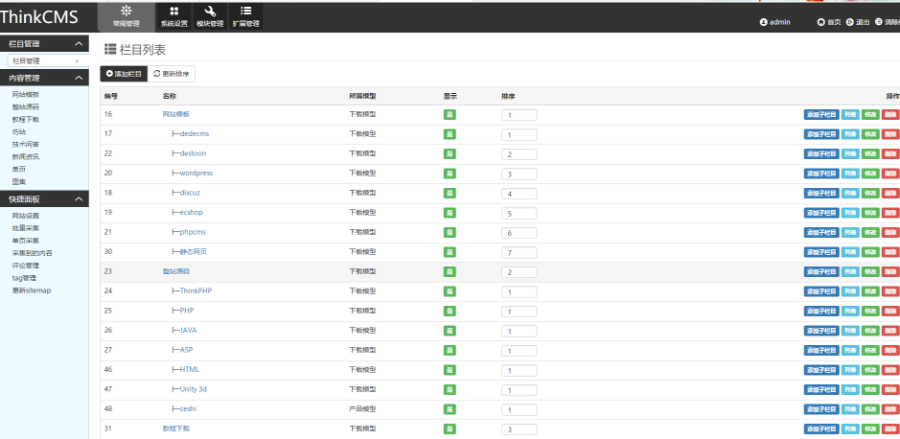Click 添加子栏目 for the 网站模板 row

point(821,115)
